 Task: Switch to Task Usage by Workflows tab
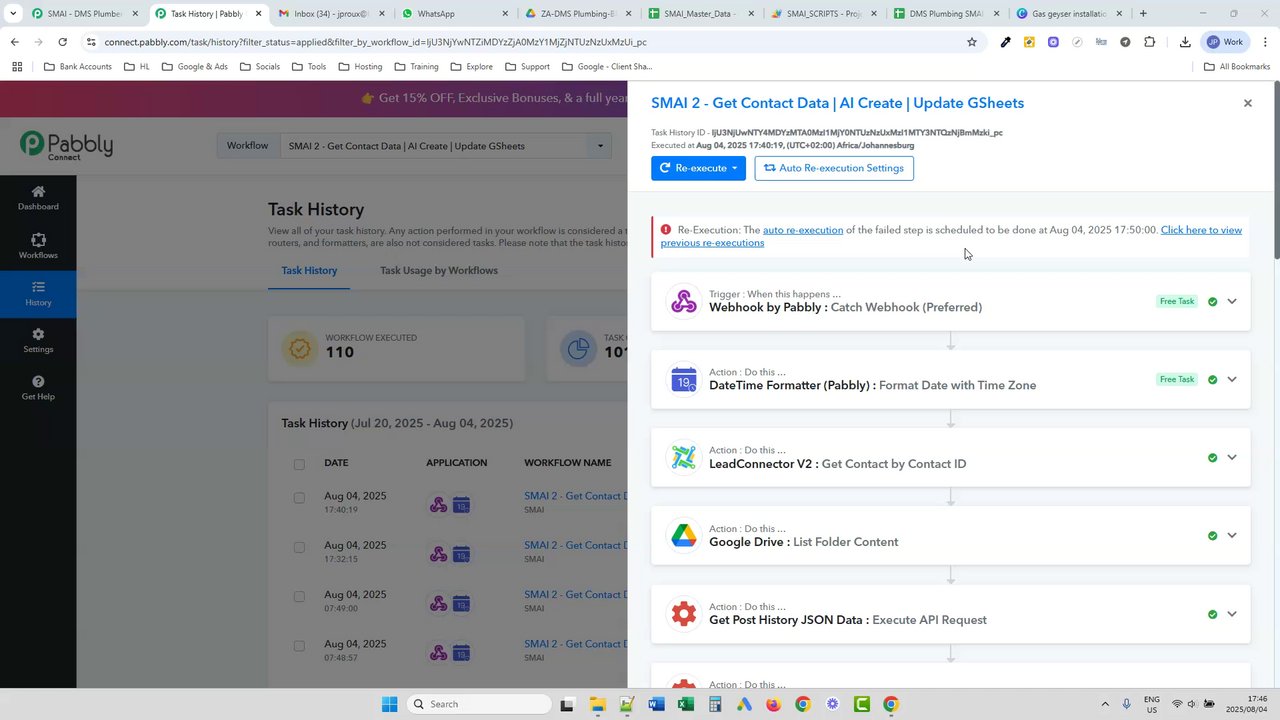tap(439, 270)
